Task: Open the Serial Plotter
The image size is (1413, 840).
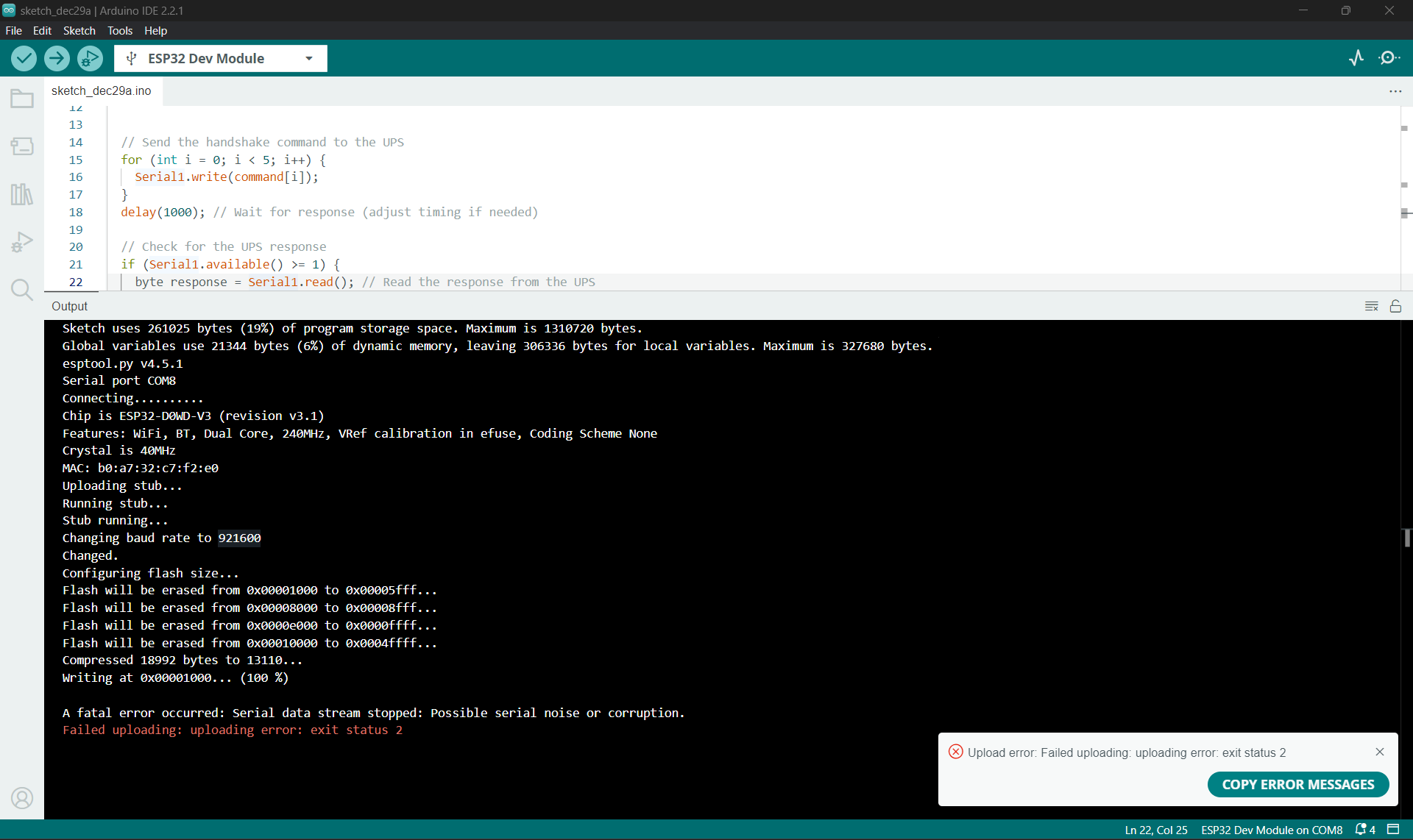Action: (1356, 58)
